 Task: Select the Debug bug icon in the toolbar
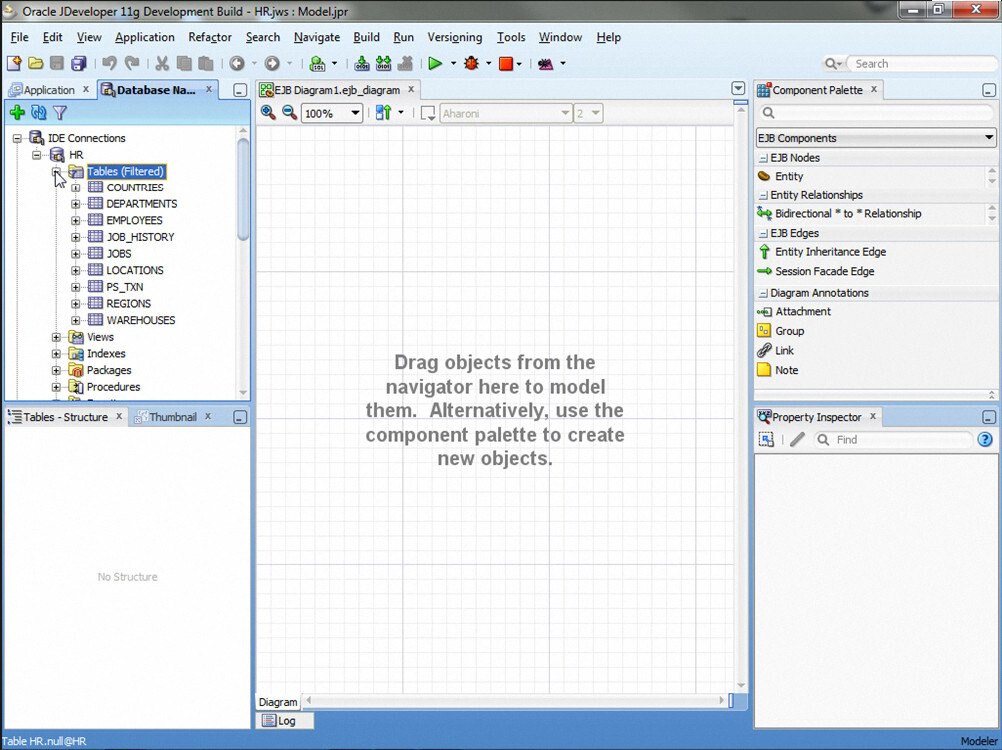(x=471, y=63)
